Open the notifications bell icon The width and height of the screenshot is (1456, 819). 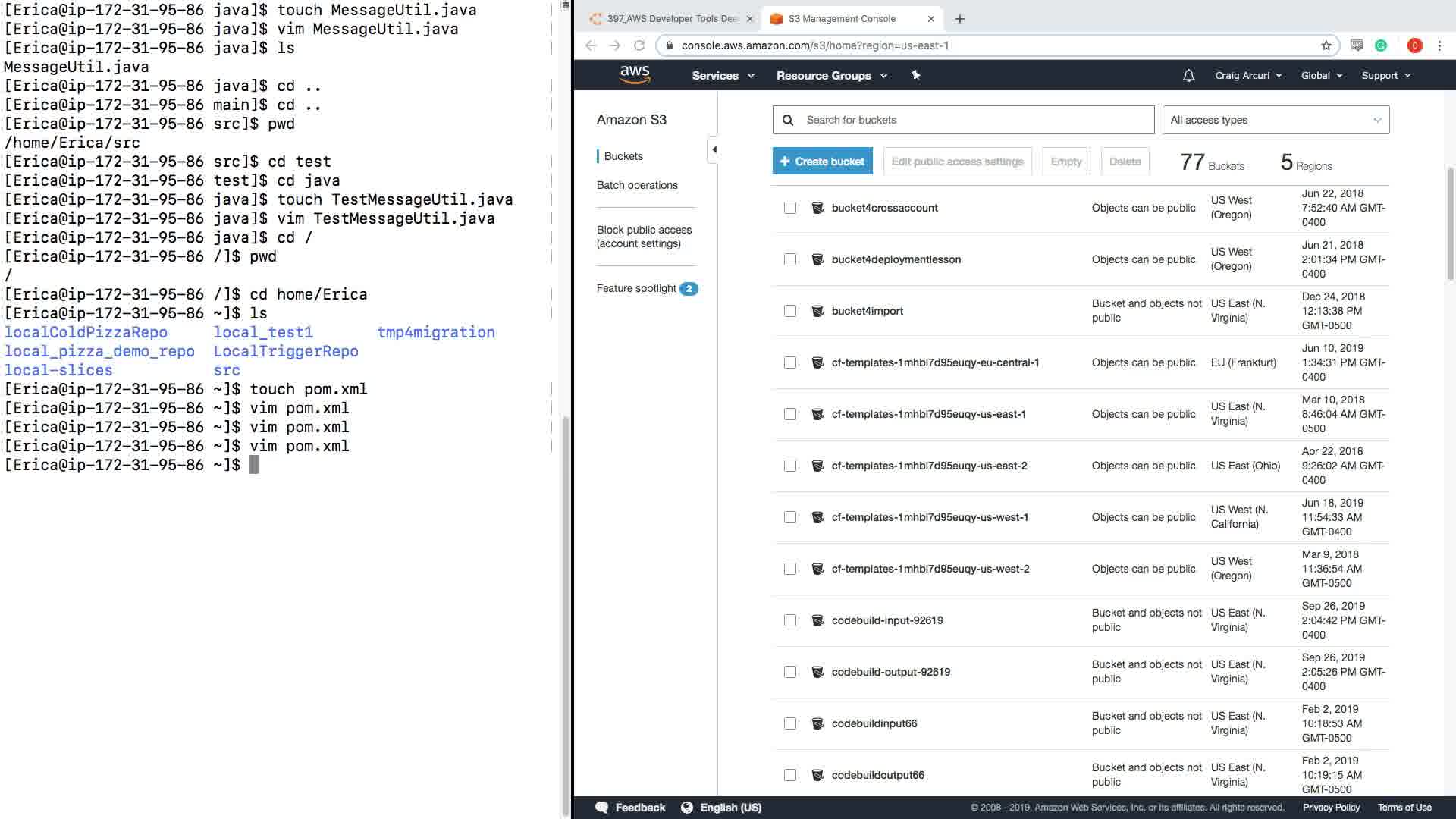(x=1188, y=75)
